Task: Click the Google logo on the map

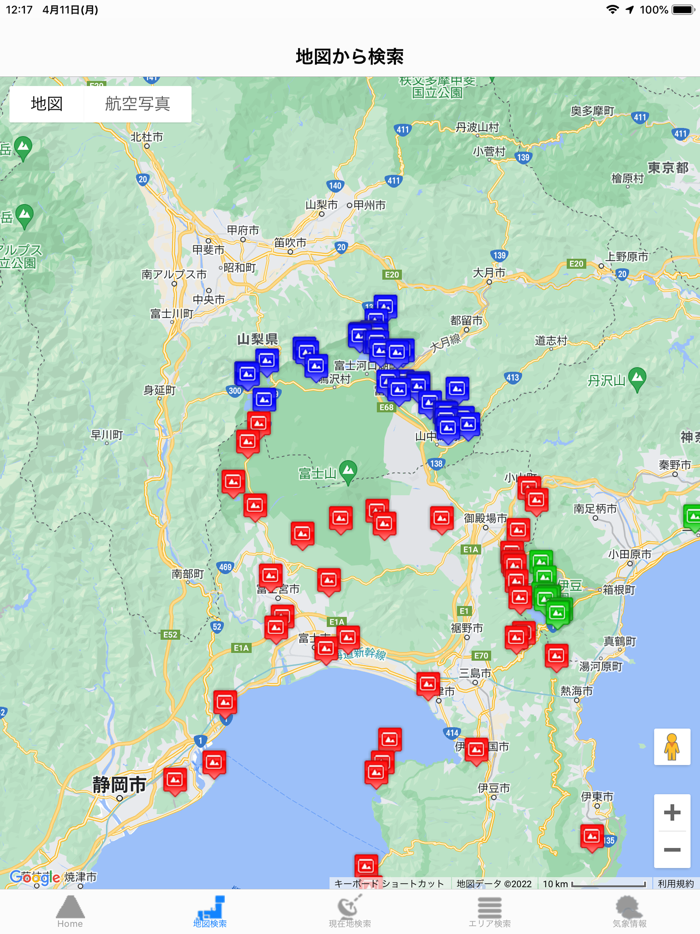Action: [35, 877]
